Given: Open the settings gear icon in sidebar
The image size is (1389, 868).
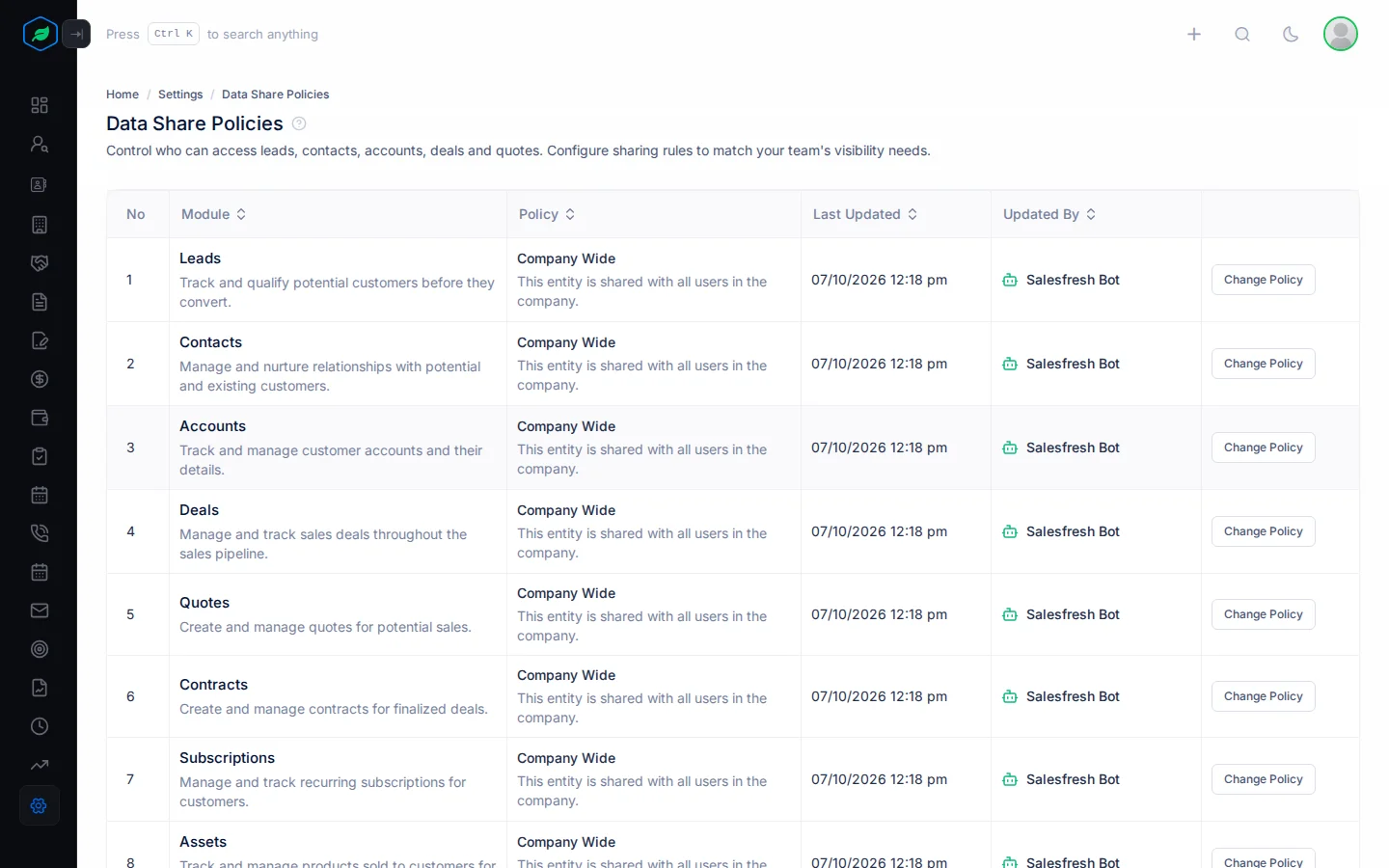Looking at the screenshot, I should point(40,805).
